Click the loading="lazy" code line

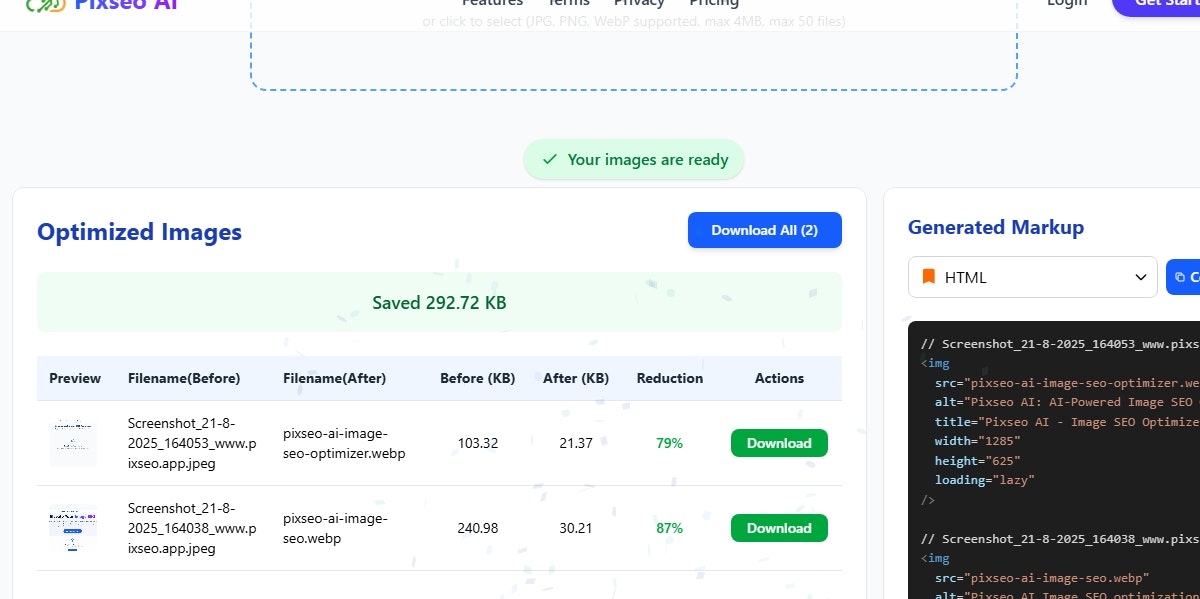[985, 480]
